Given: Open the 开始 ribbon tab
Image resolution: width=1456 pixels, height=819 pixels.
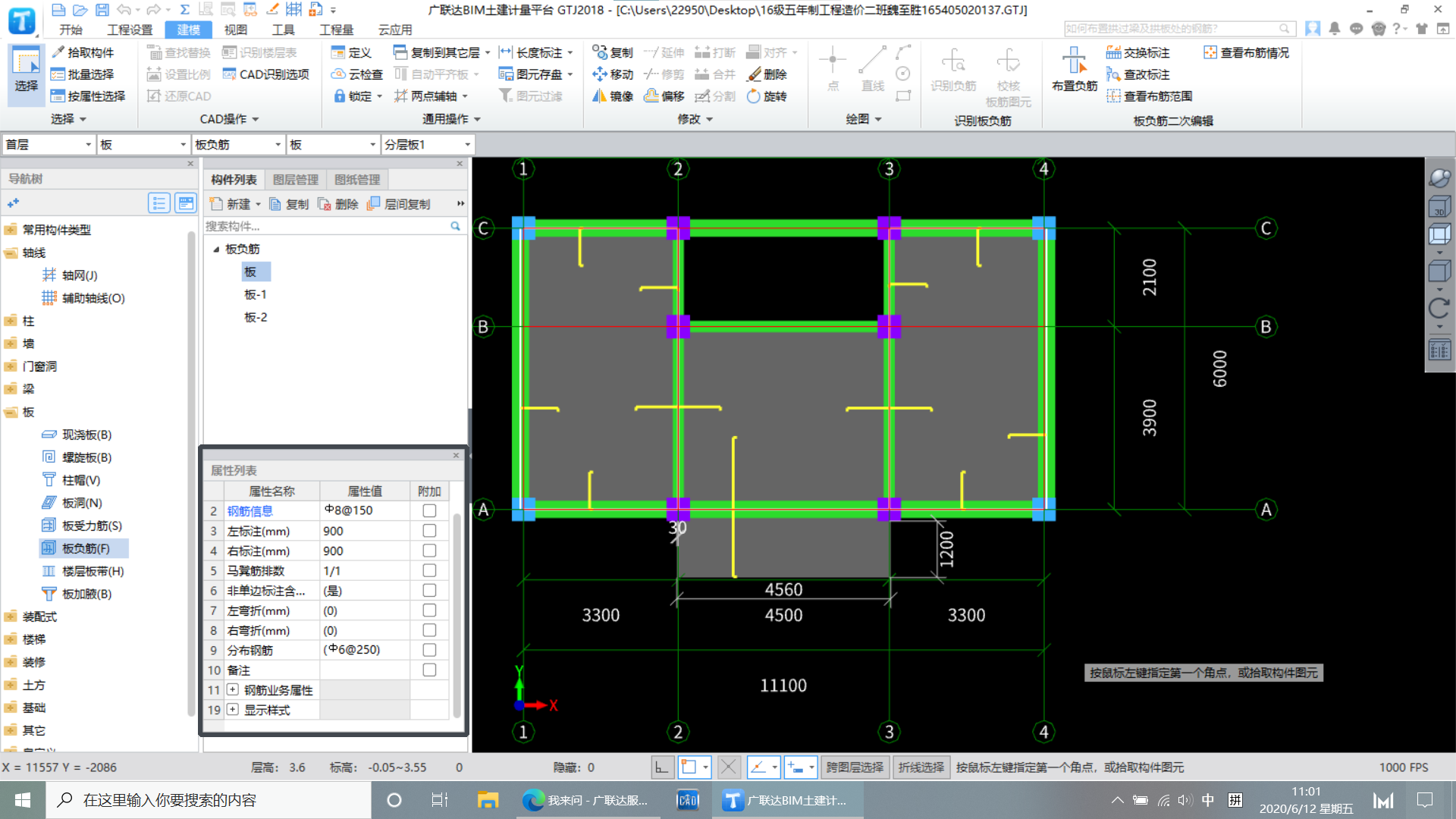Looking at the screenshot, I should pyautogui.click(x=71, y=30).
